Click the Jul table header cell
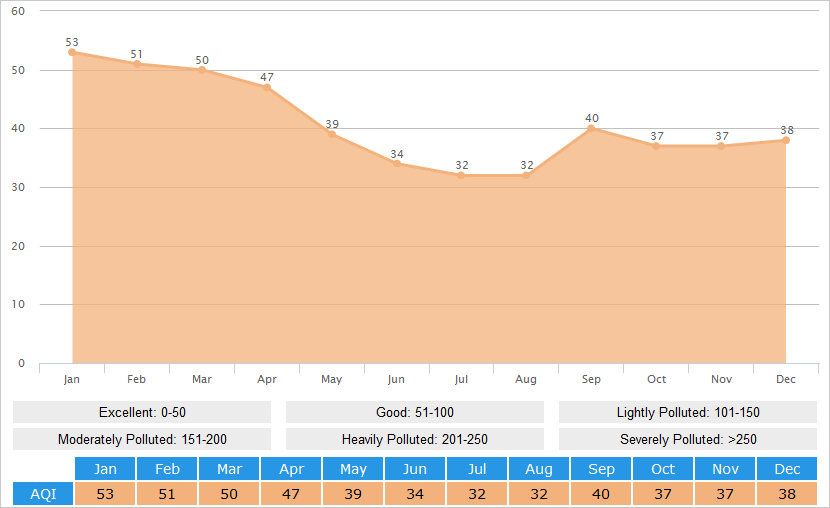The image size is (830, 508). click(477, 469)
